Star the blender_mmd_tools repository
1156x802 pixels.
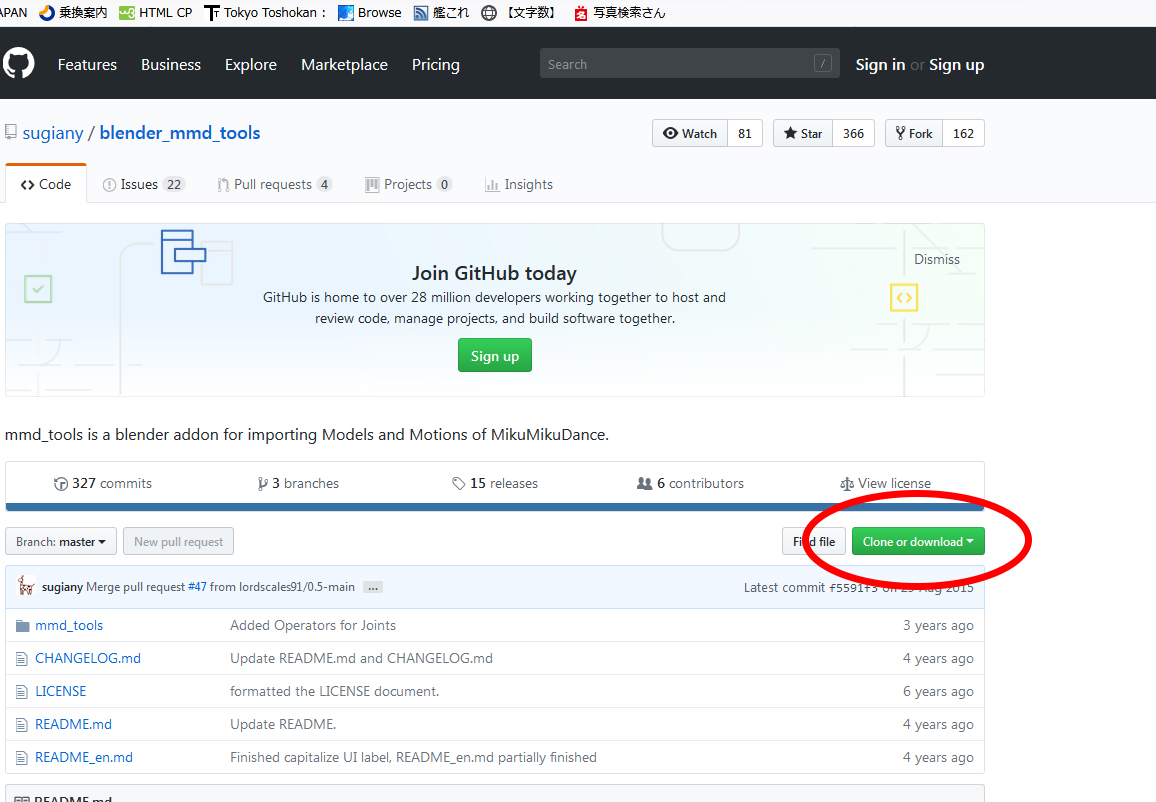[804, 133]
